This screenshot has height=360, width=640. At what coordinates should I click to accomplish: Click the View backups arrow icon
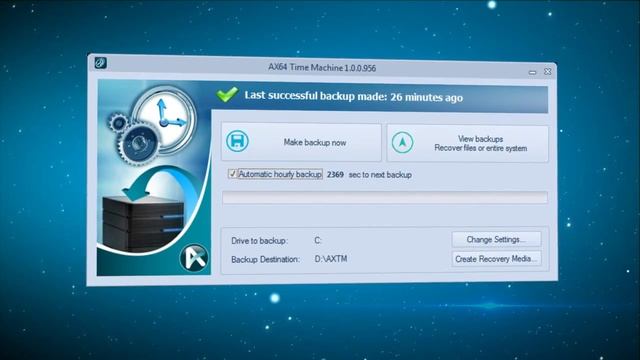pos(402,142)
